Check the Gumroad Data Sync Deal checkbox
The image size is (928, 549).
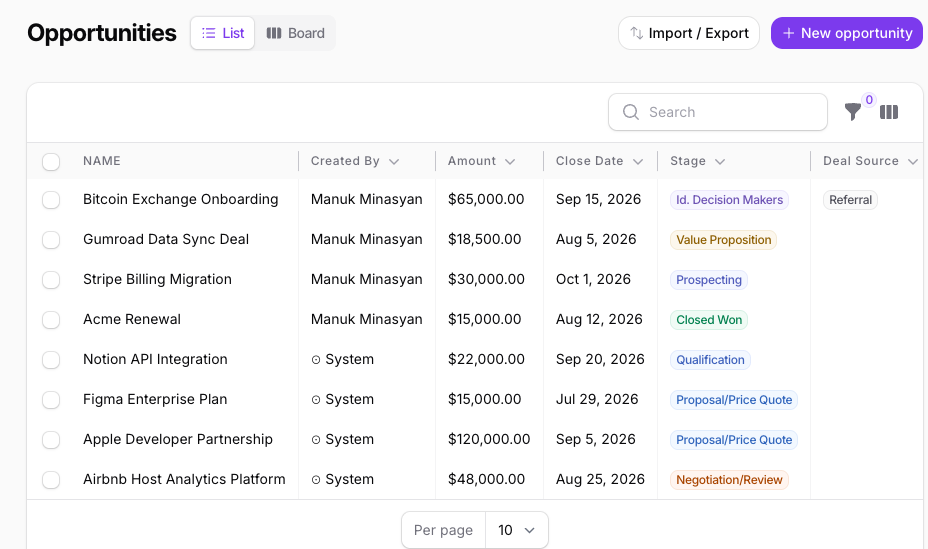click(51, 240)
